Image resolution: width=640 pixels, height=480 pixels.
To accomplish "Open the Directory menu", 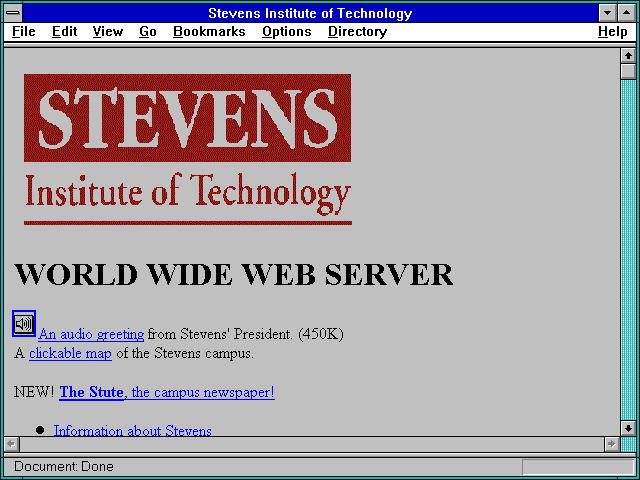I will point(358,32).
